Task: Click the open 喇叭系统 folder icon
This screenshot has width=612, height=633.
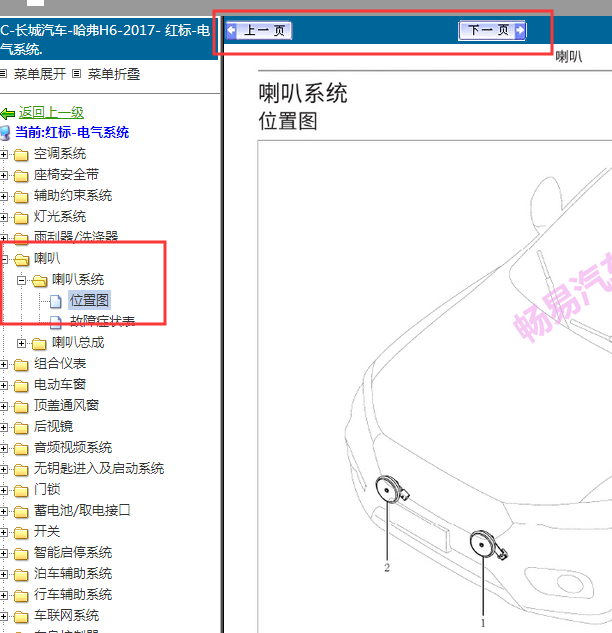Action: click(39, 281)
